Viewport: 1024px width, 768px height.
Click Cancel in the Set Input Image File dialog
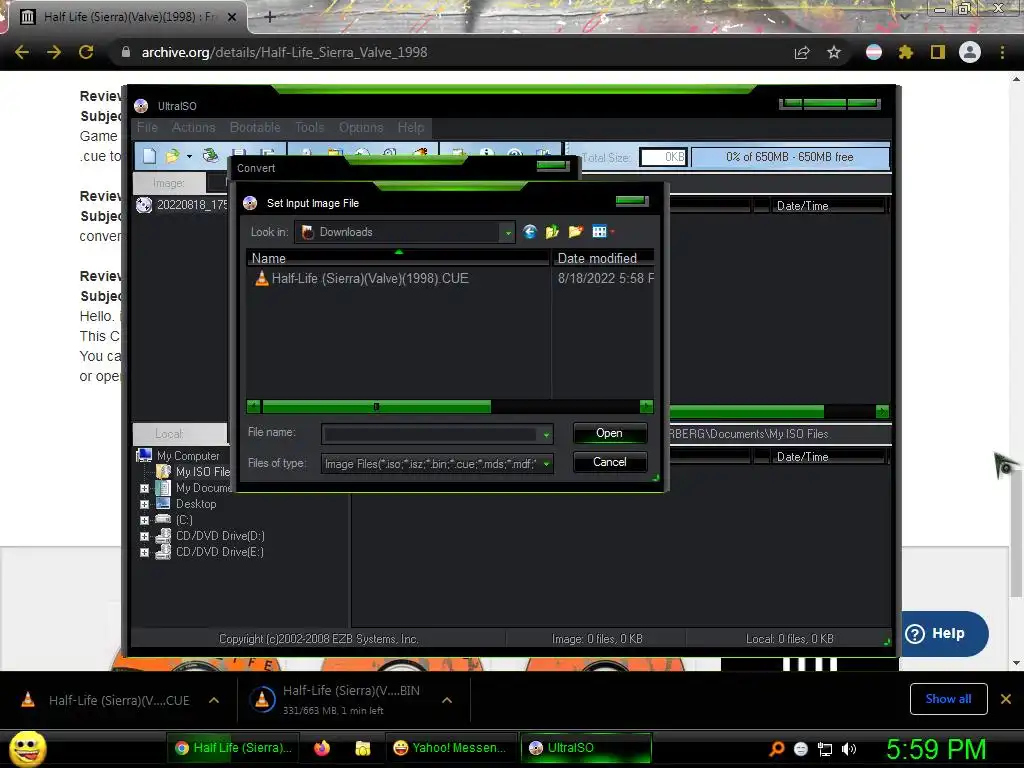coord(610,462)
